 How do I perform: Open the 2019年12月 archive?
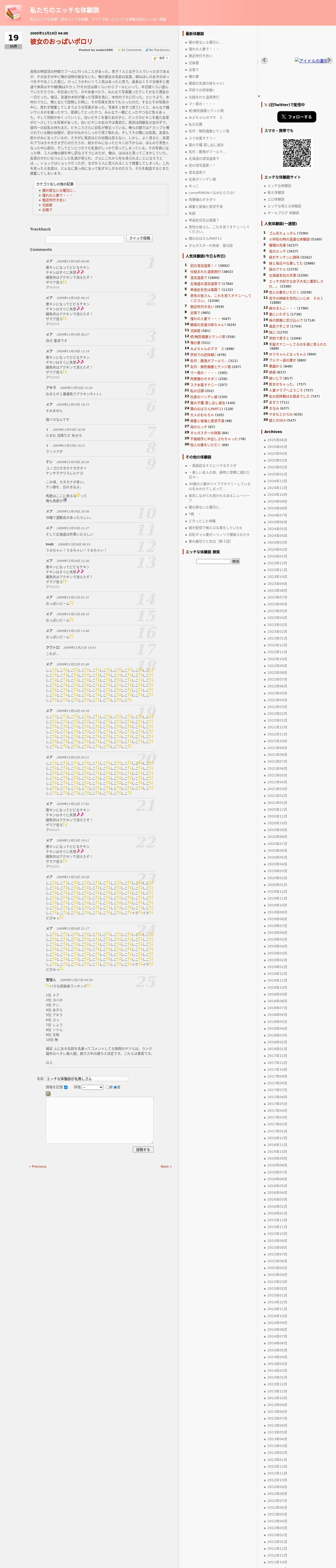click(277, 892)
